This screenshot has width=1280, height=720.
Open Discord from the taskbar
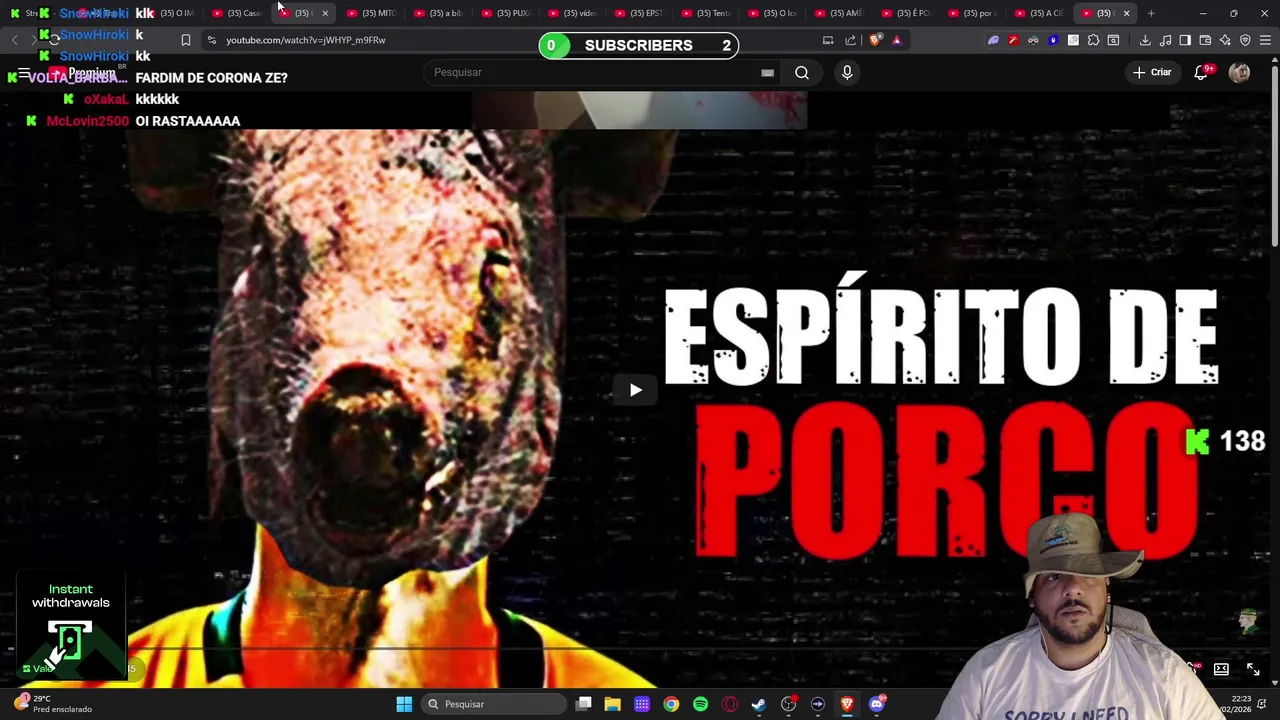(x=877, y=704)
